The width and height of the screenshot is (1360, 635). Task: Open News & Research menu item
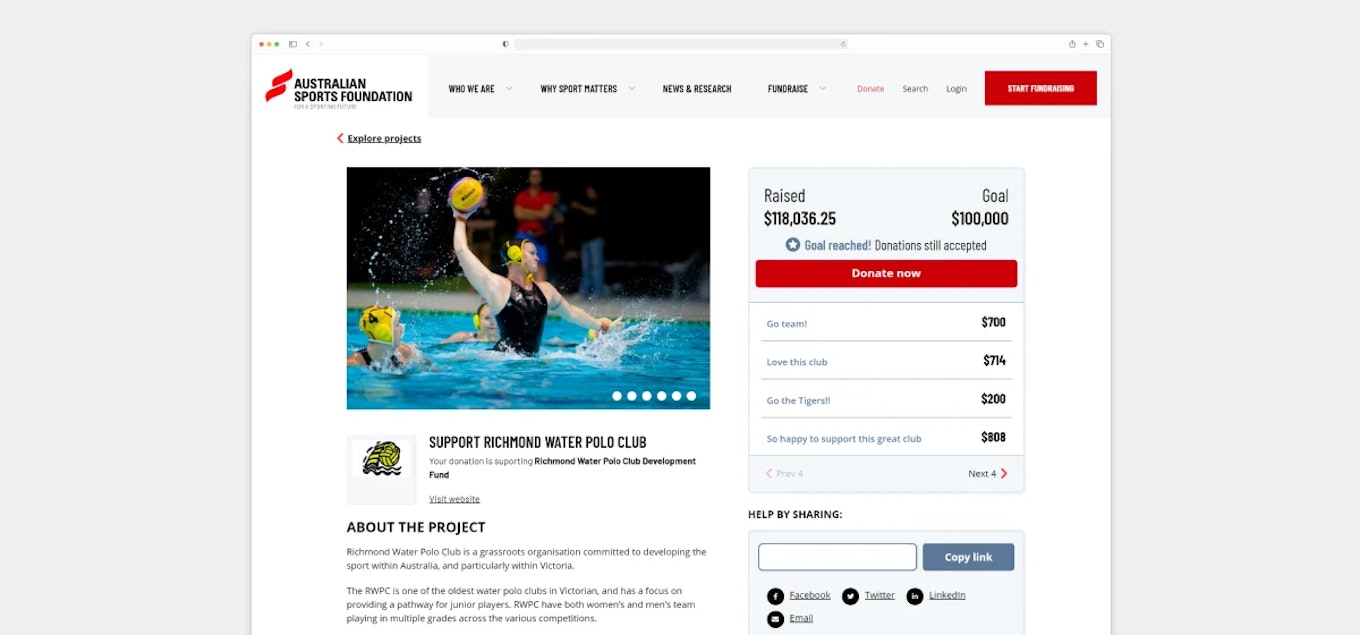697,89
